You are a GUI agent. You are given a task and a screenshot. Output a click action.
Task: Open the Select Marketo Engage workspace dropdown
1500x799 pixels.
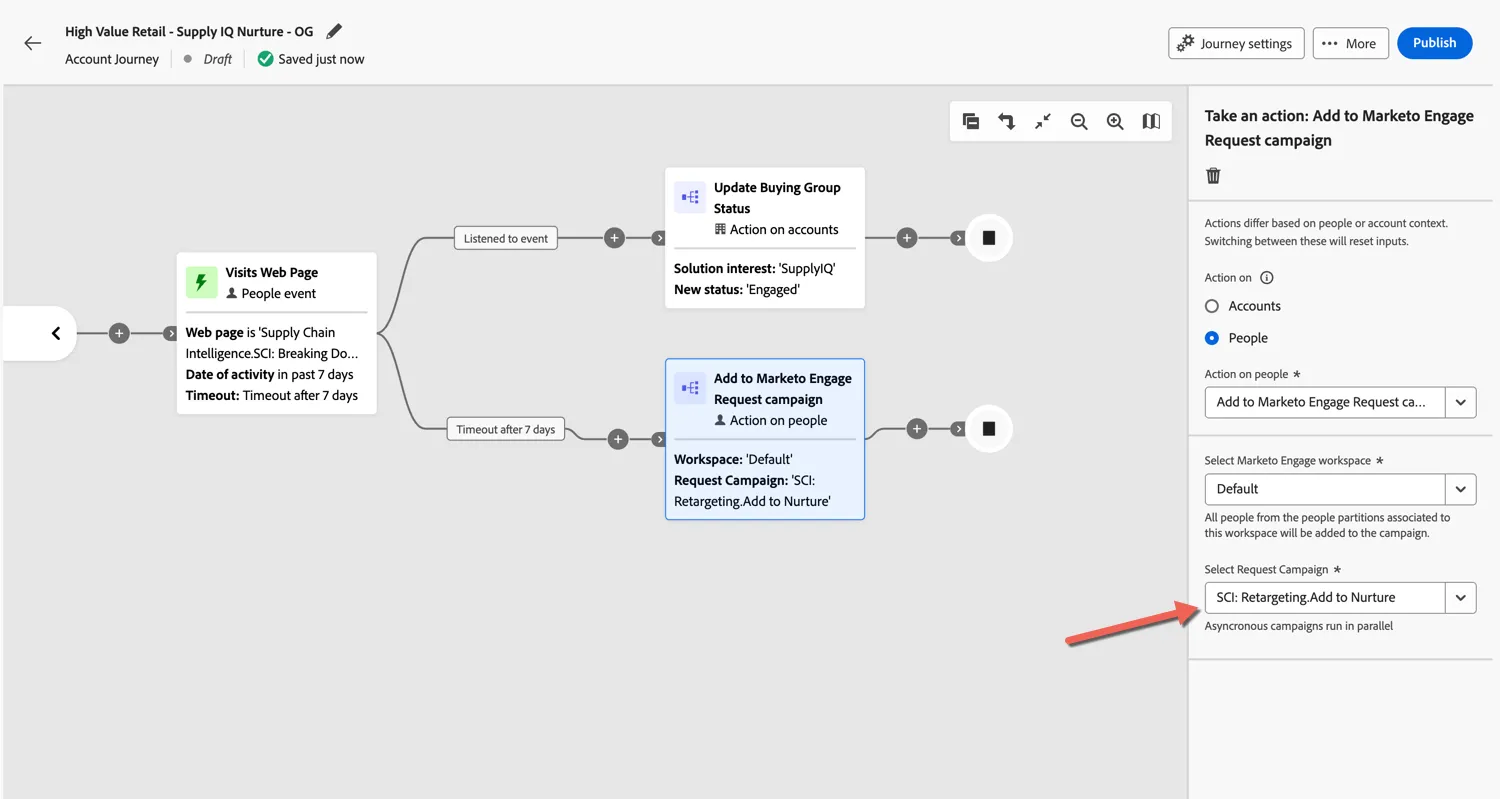1340,489
